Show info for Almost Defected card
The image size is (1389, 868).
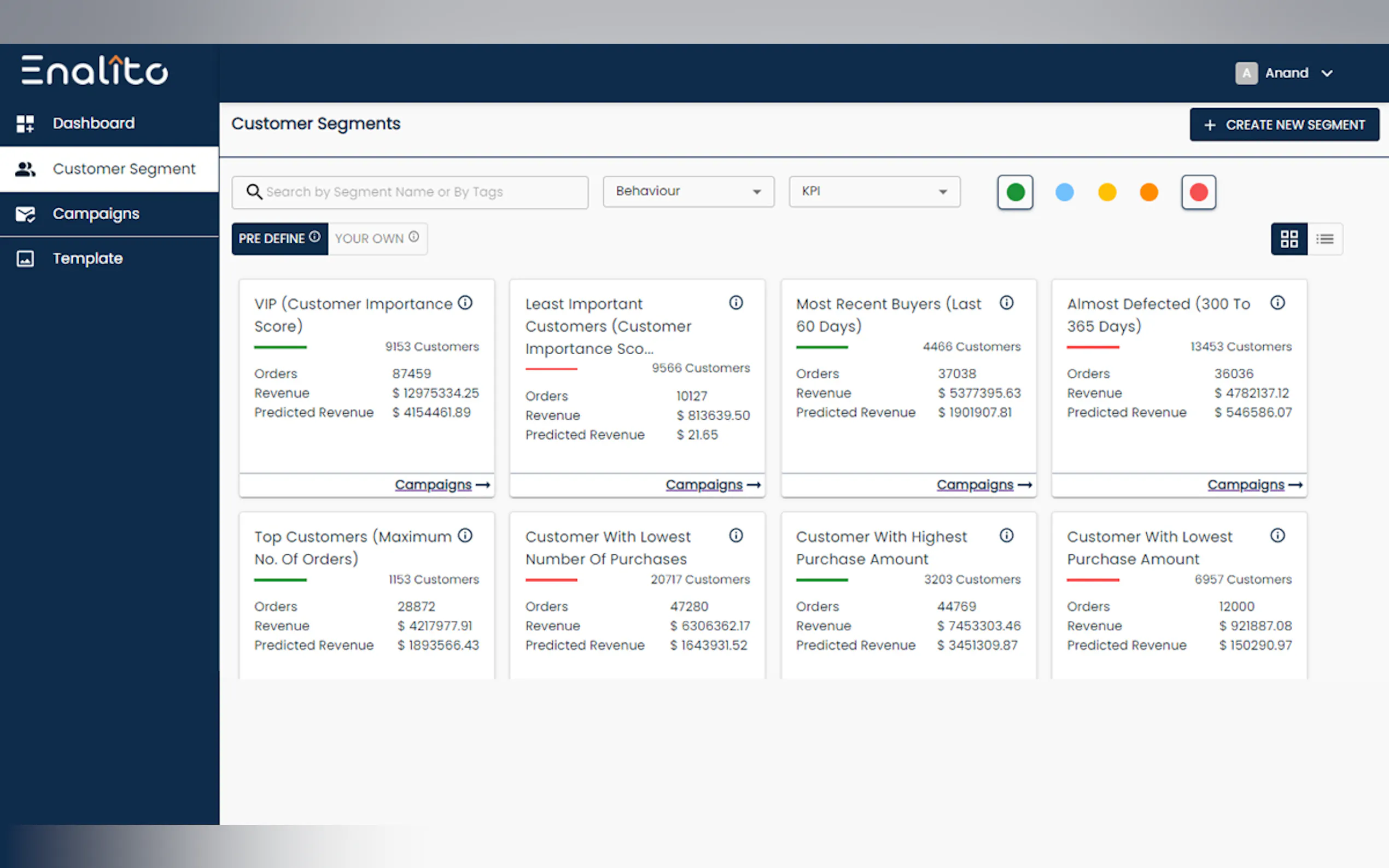click(x=1277, y=302)
